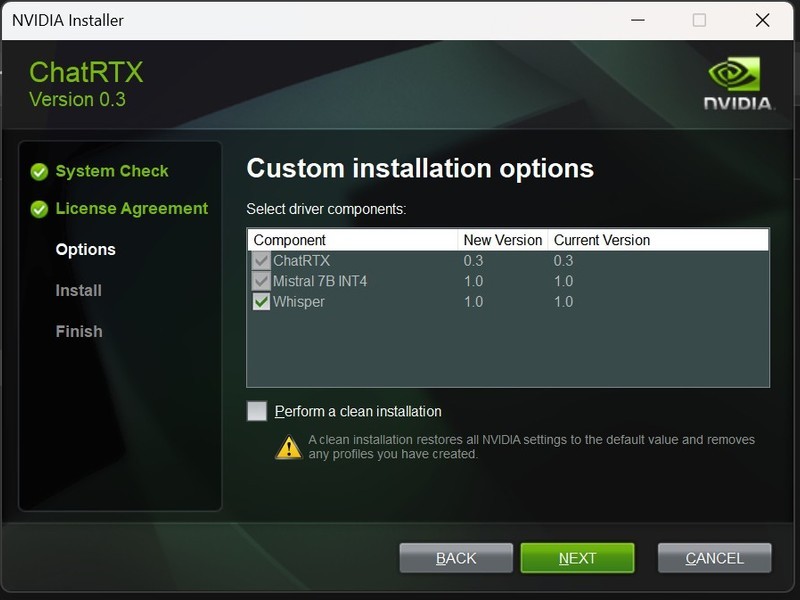The width and height of the screenshot is (800, 600).
Task: Select the System Check step label
Action: pos(112,171)
